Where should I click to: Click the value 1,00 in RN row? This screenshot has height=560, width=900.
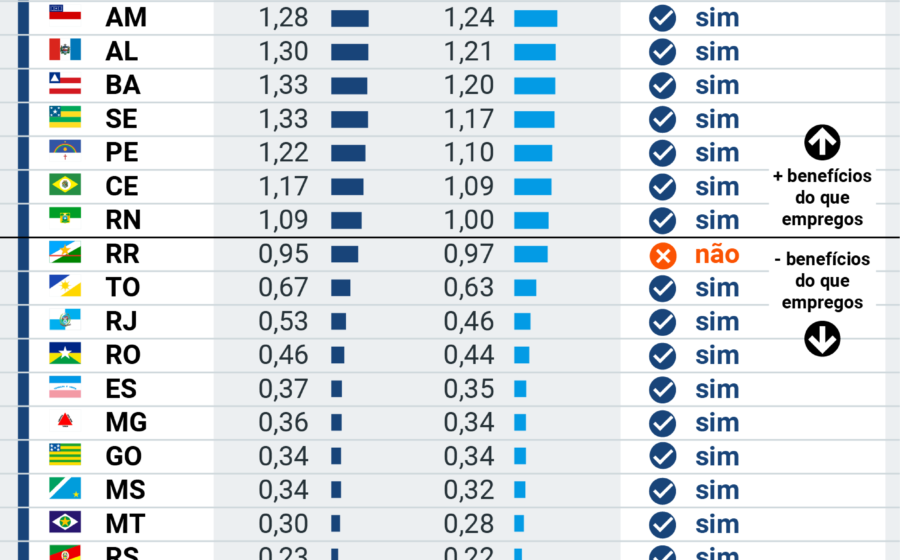pos(468,220)
